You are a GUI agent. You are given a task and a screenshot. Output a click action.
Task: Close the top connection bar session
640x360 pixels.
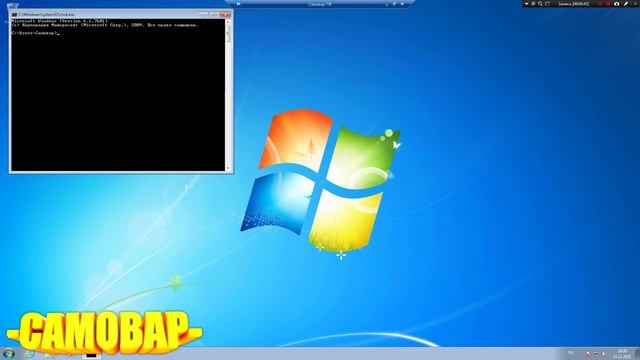click(x=402, y=4)
